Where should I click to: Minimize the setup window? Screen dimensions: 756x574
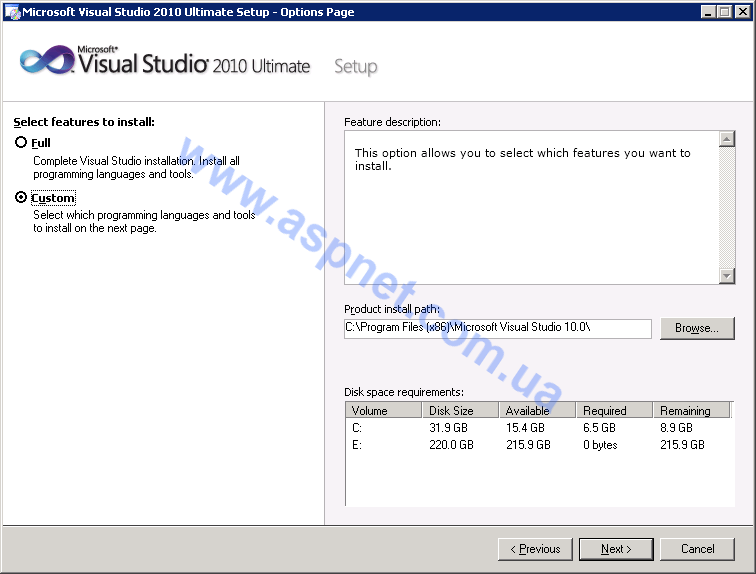point(708,12)
